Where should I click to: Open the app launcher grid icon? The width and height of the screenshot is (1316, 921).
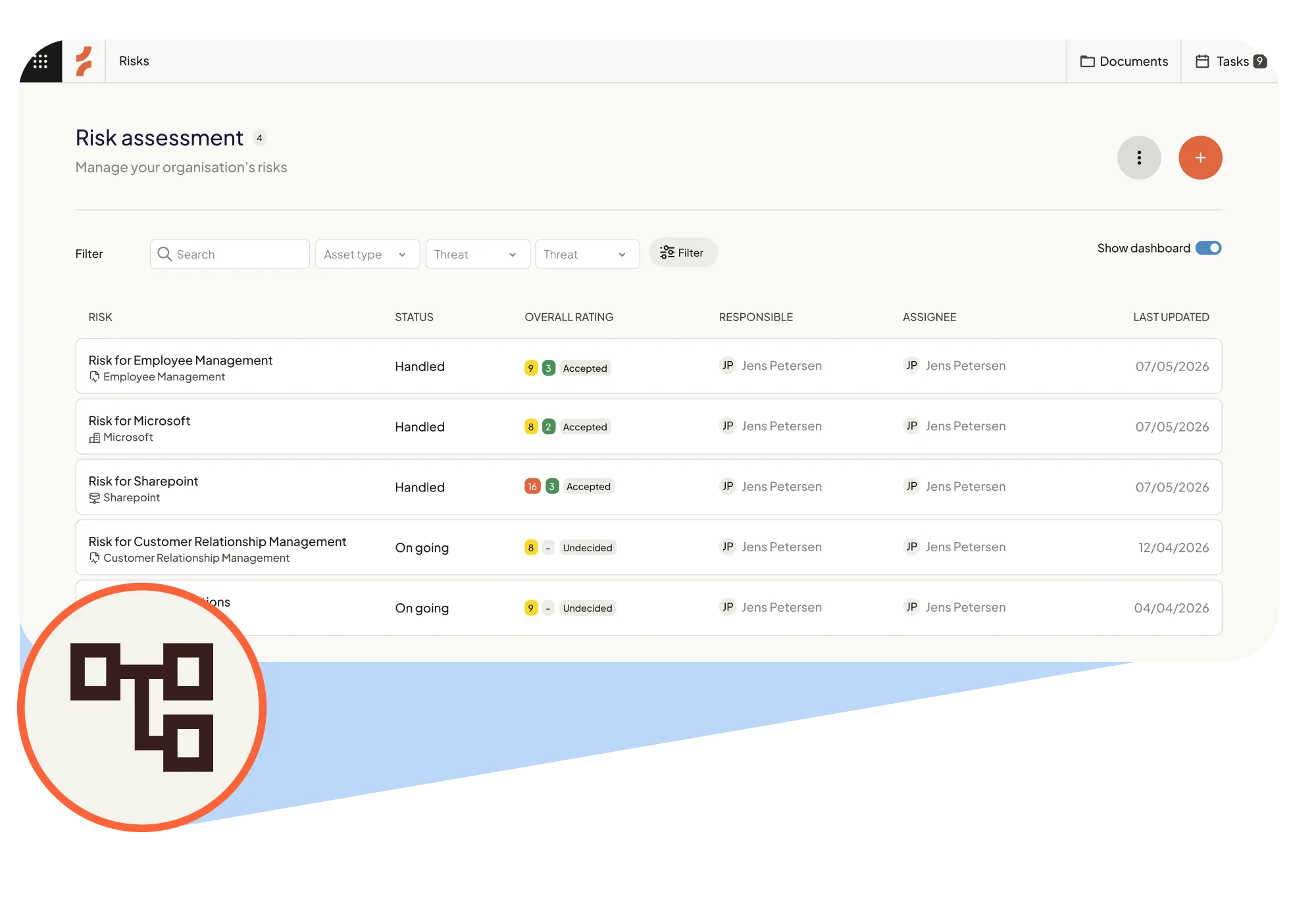point(40,61)
